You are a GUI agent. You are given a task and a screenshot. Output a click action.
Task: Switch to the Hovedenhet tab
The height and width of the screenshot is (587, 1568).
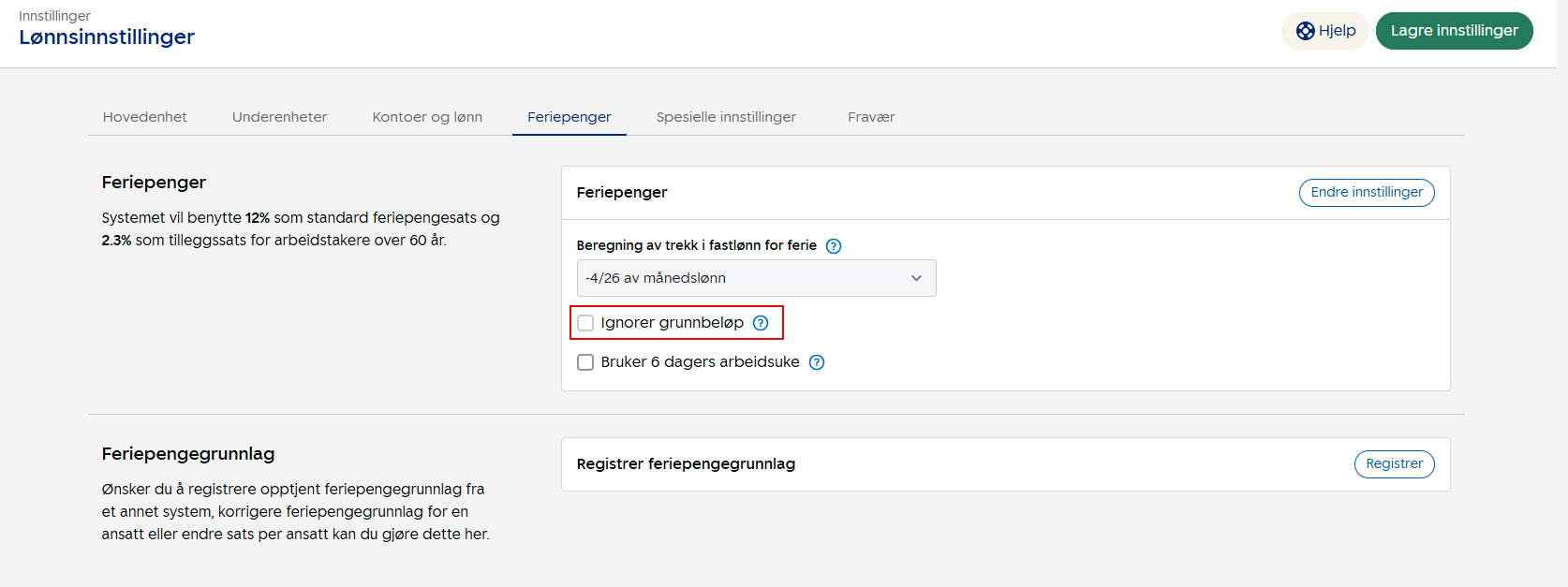(145, 117)
